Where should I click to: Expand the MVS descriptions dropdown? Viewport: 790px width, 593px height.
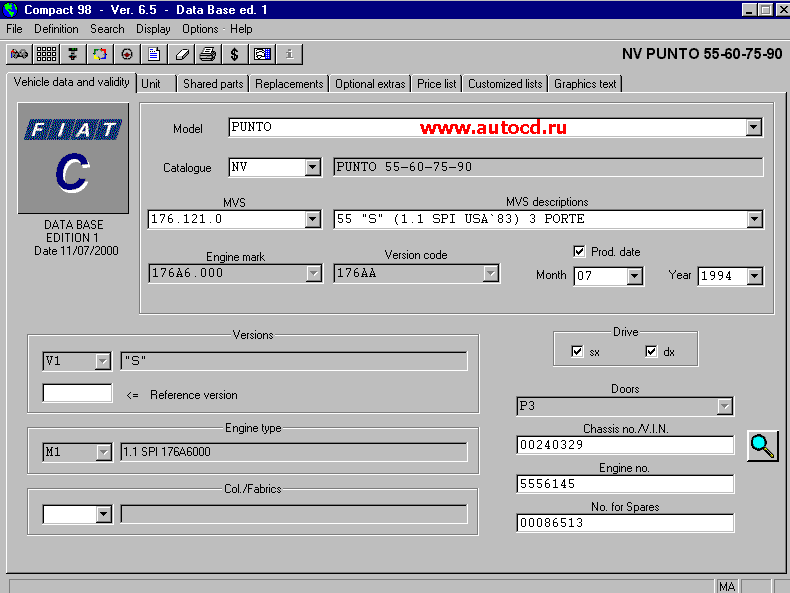[754, 219]
